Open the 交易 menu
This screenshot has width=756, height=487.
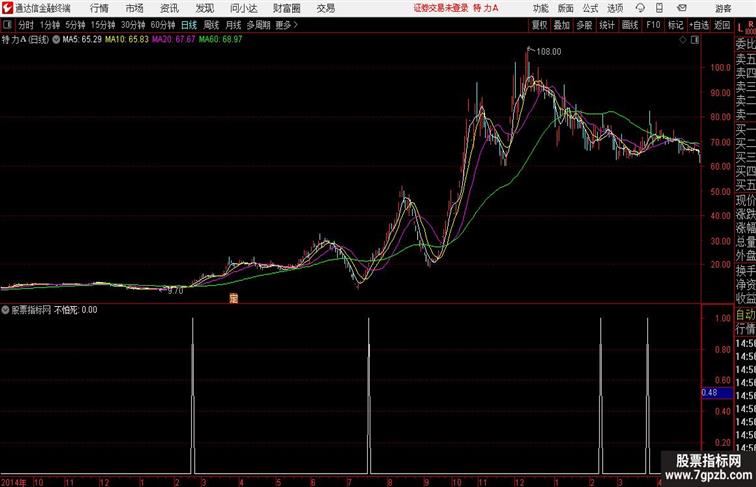(326, 8)
